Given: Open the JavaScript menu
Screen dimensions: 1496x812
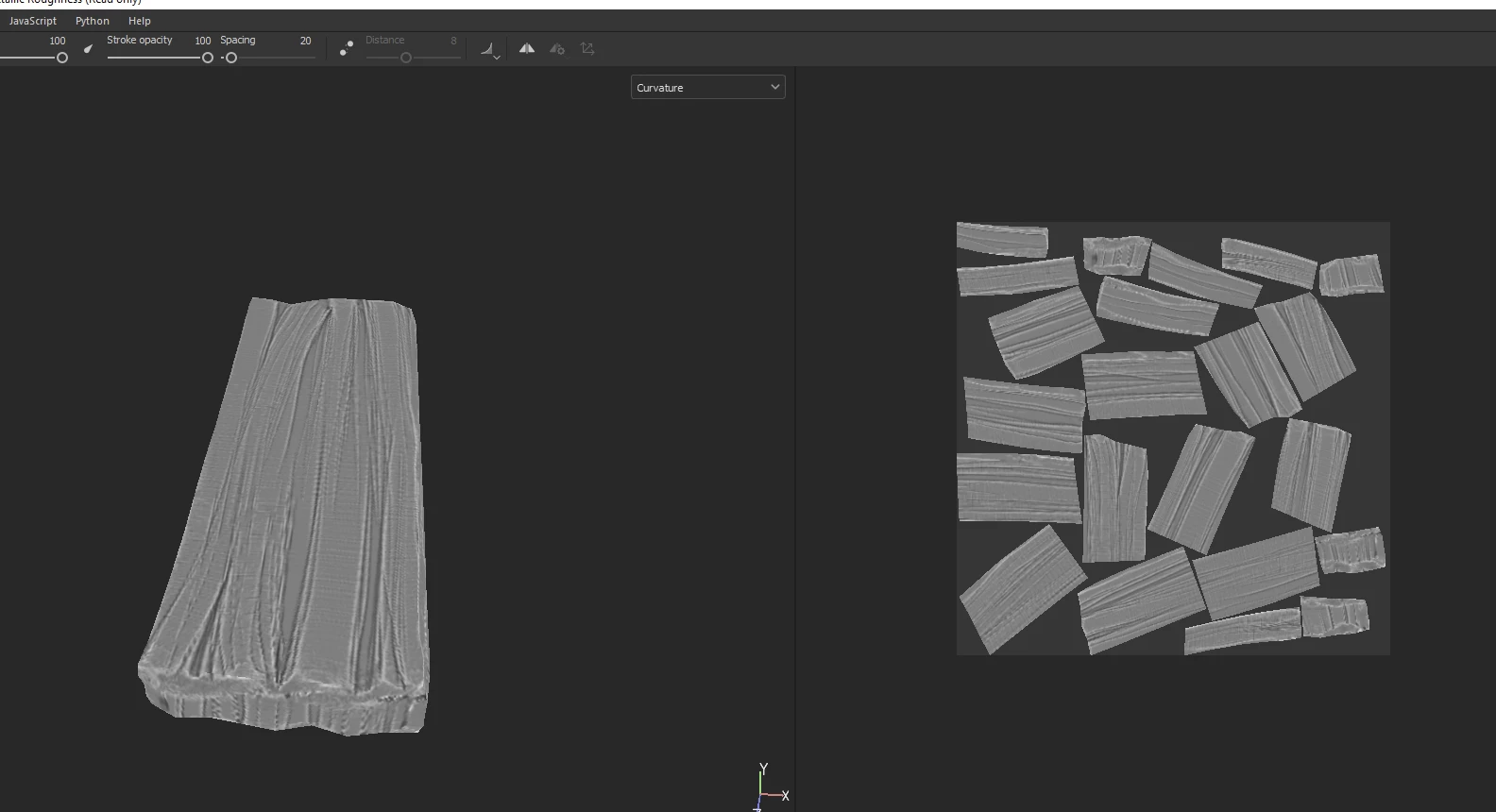Looking at the screenshot, I should (x=33, y=21).
